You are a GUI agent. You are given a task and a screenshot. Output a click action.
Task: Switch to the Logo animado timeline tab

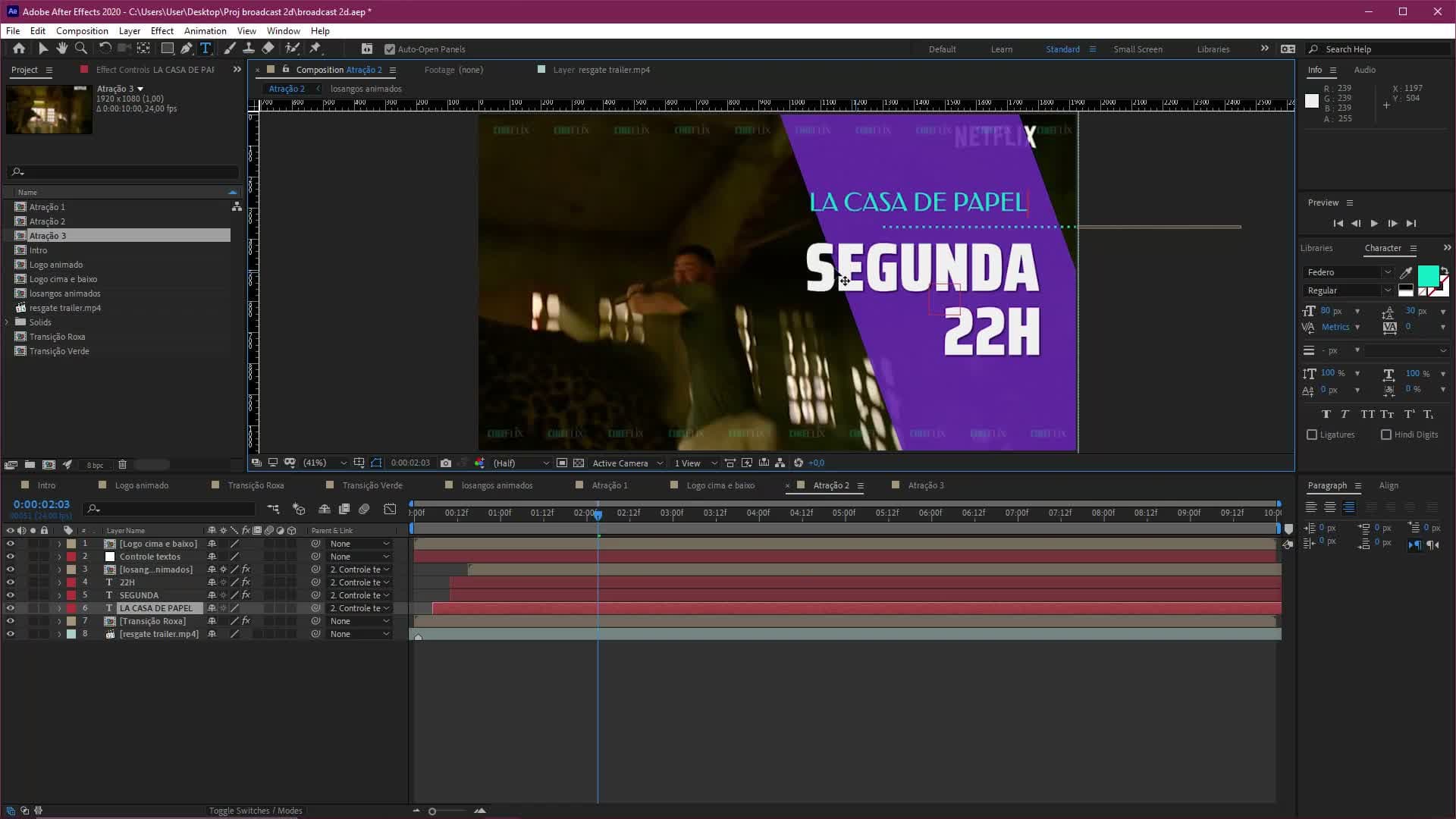click(x=141, y=485)
